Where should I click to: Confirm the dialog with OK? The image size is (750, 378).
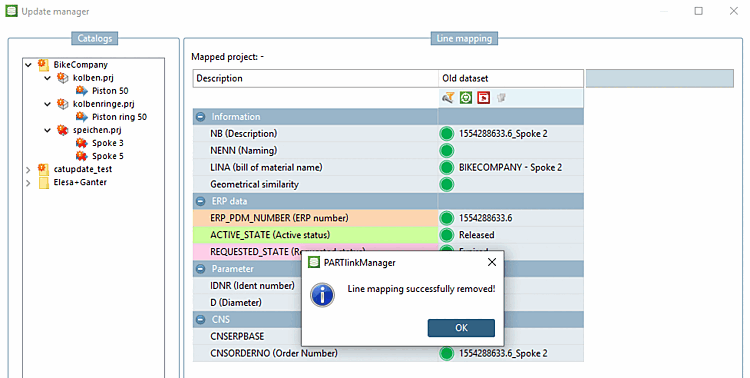[461, 328]
